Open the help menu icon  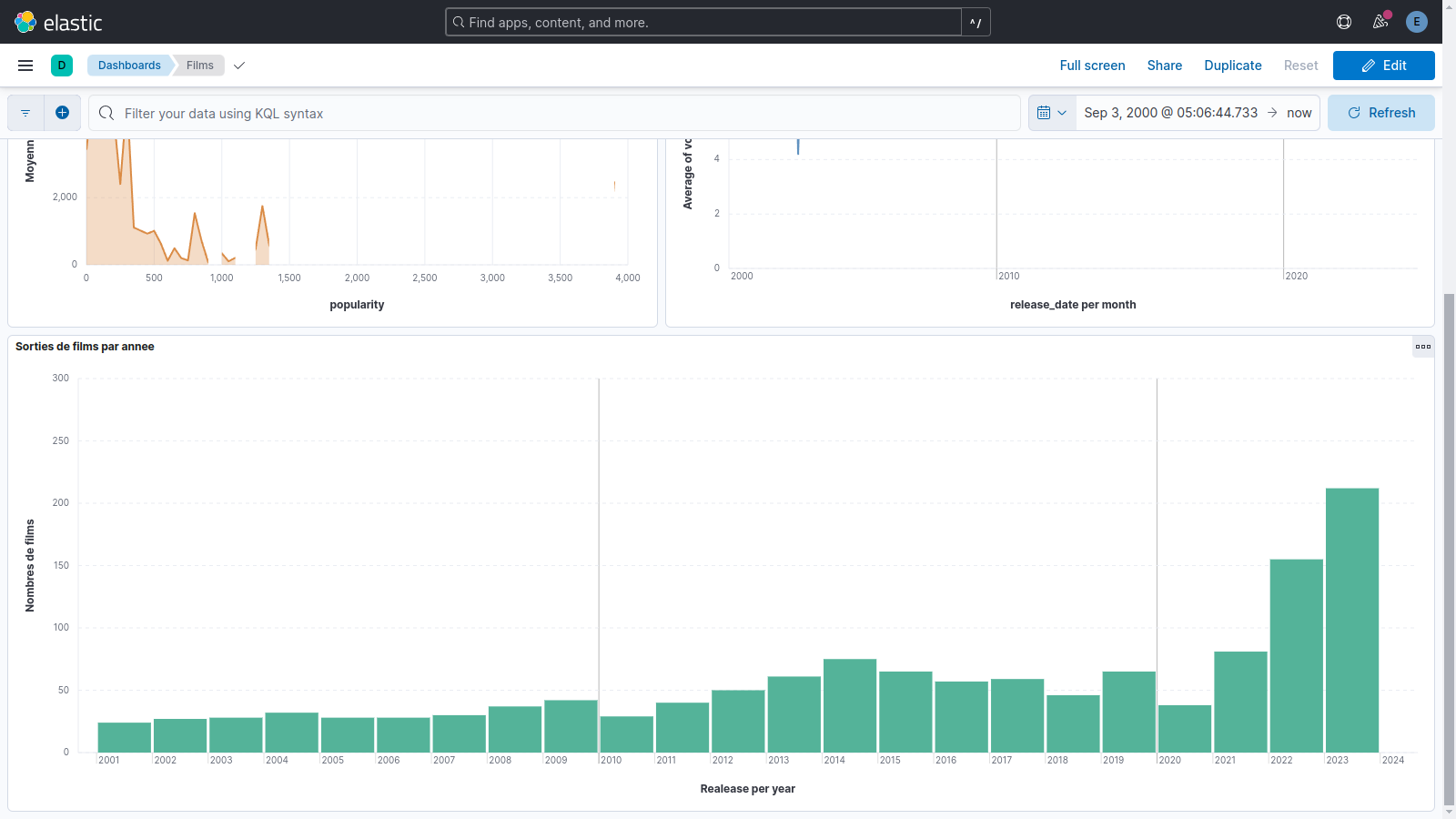click(1344, 22)
